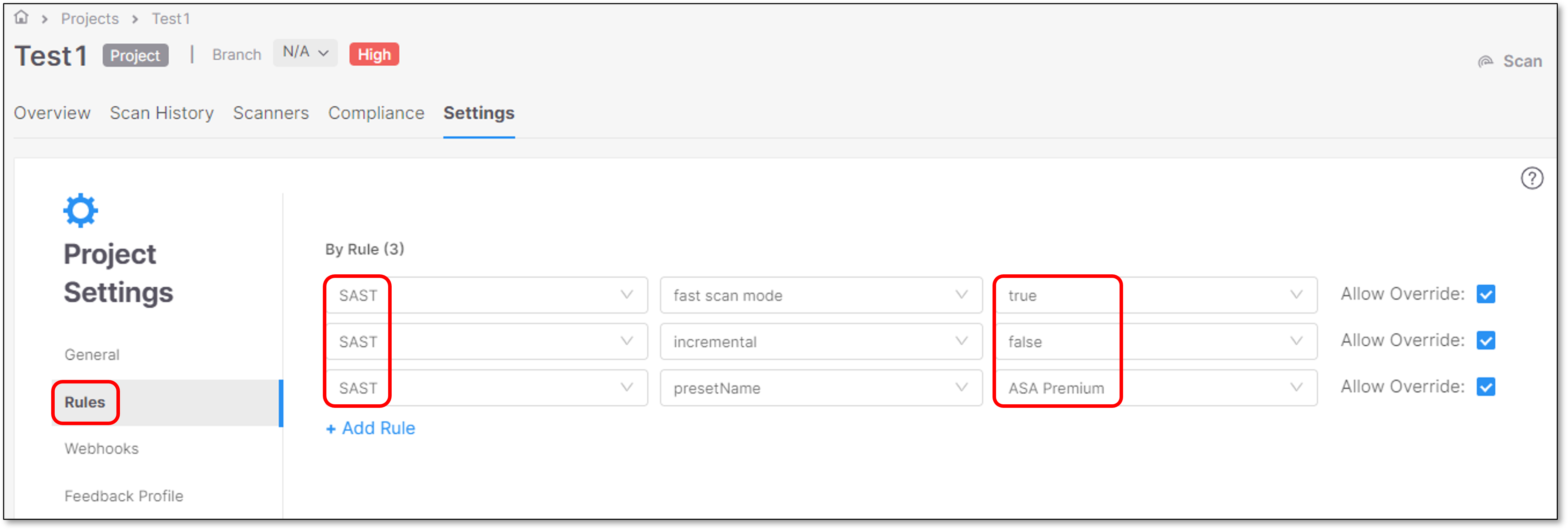This screenshot has height=530, width=1568.
Task: Uncheck Allow Override for fast scan mode
Action: (1486, 294)
